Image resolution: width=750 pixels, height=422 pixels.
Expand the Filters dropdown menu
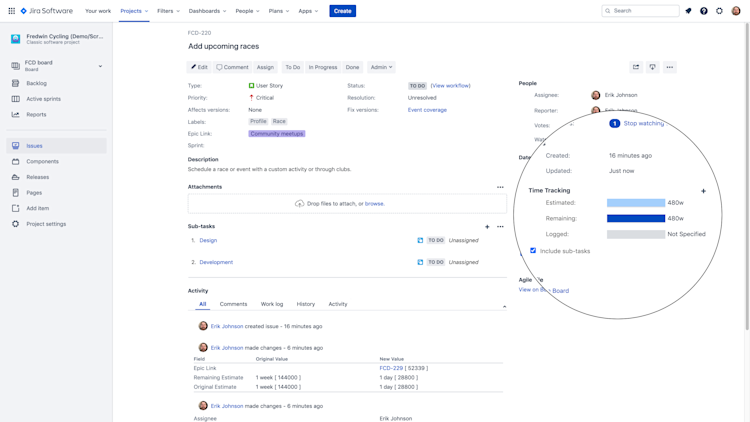point(168,11)
